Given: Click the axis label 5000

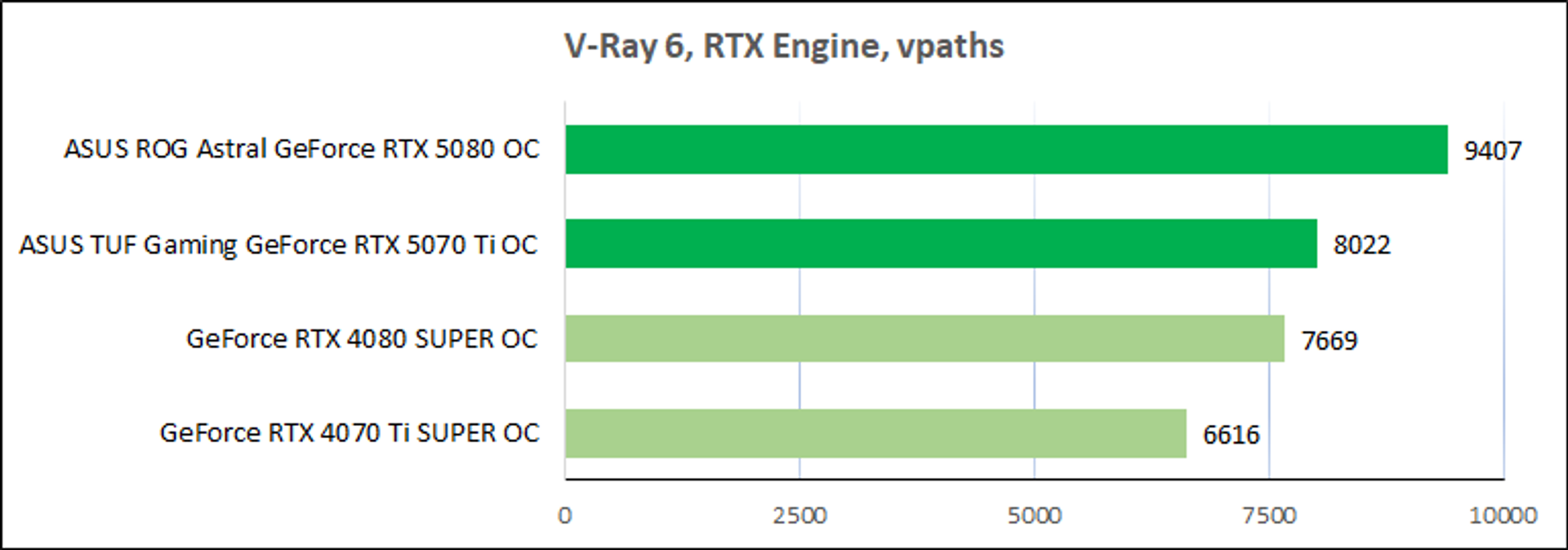Looking at the screenshot, I should pyautogui.click(x=1035, y=516).
